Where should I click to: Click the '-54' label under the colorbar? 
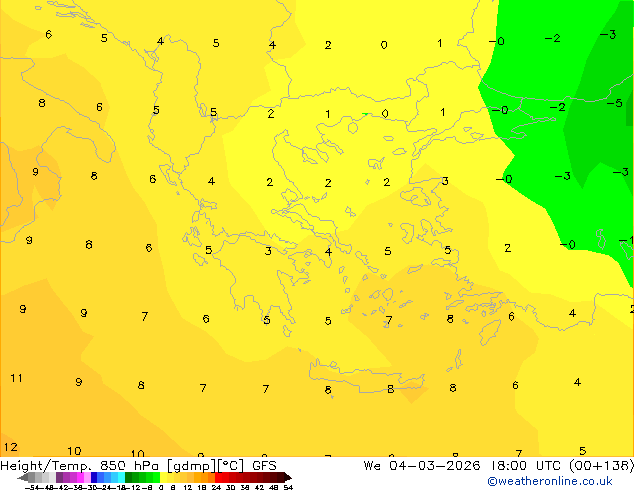32,487
